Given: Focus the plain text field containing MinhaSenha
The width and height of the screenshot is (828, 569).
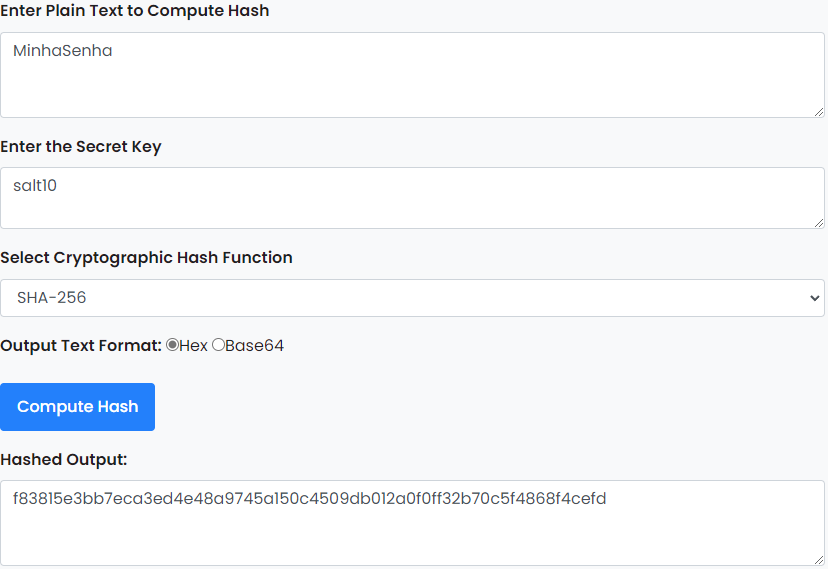Looking at the screenshot, I should click(x=412, y=75).
